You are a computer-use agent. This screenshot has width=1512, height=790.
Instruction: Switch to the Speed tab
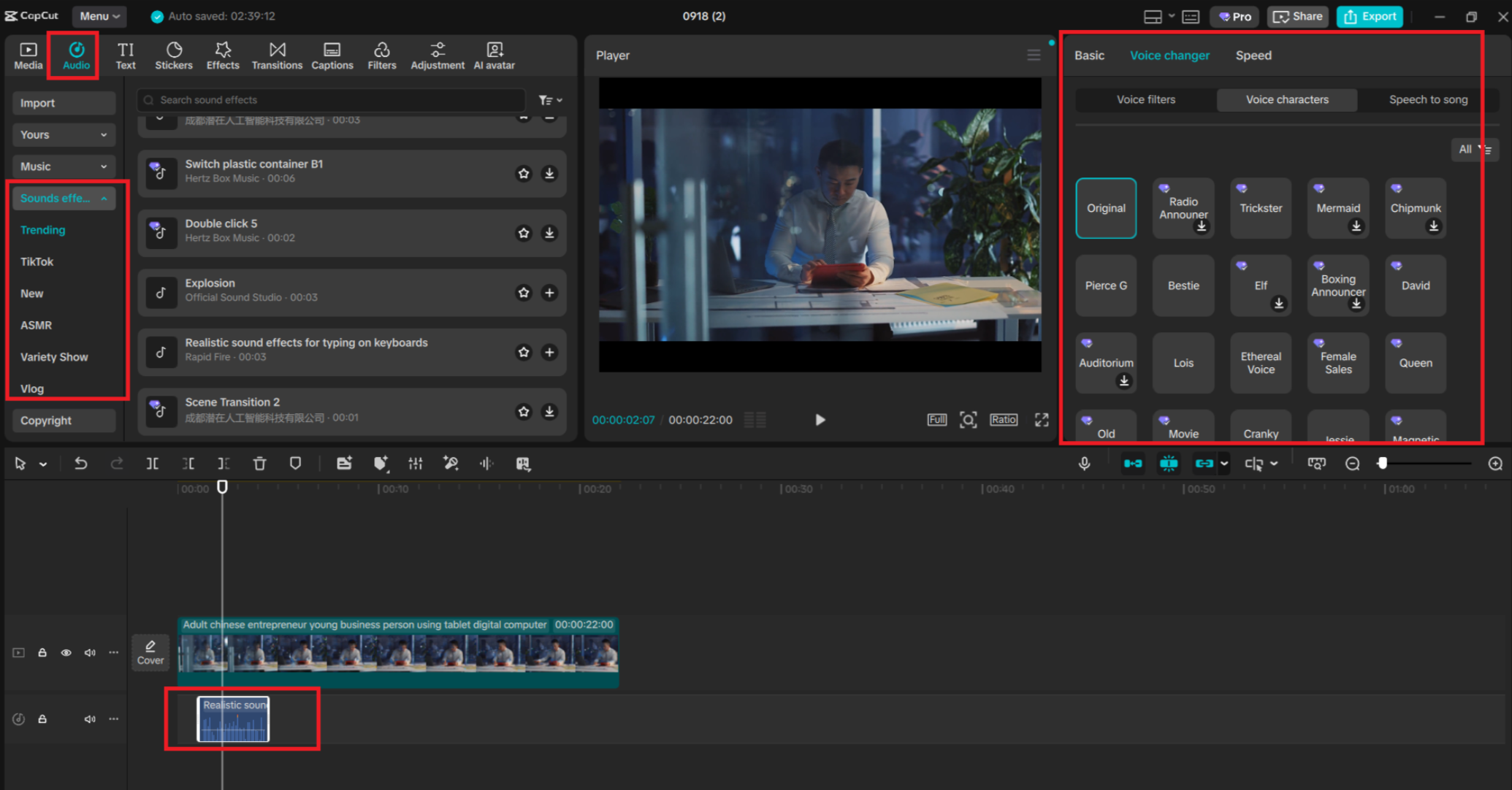click(x=1253, y=55)
